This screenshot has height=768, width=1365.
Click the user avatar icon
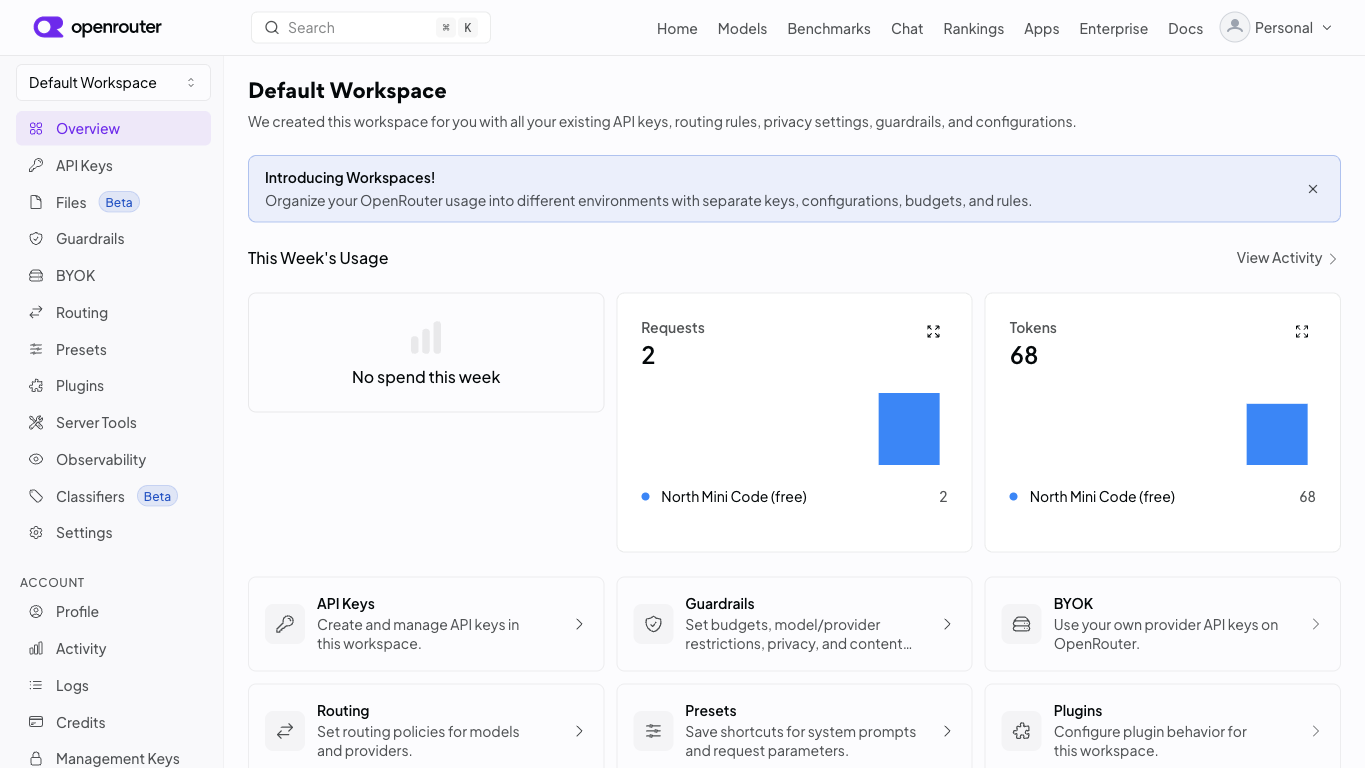tap(1235, 28)
